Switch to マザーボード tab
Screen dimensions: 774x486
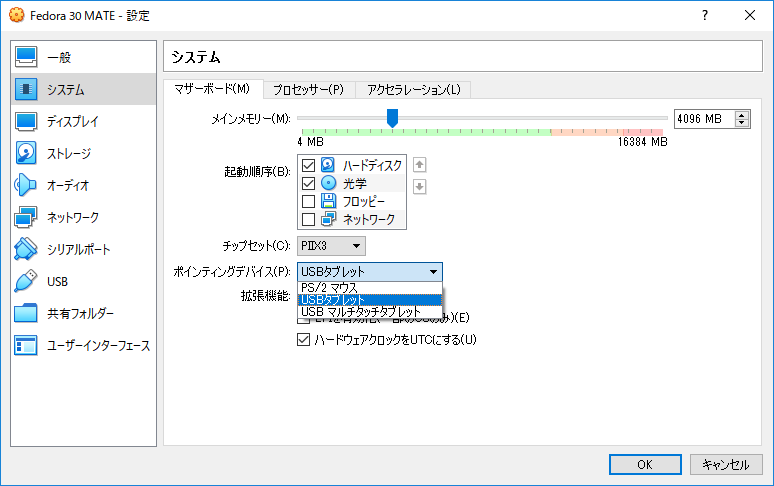click(213, 89)
